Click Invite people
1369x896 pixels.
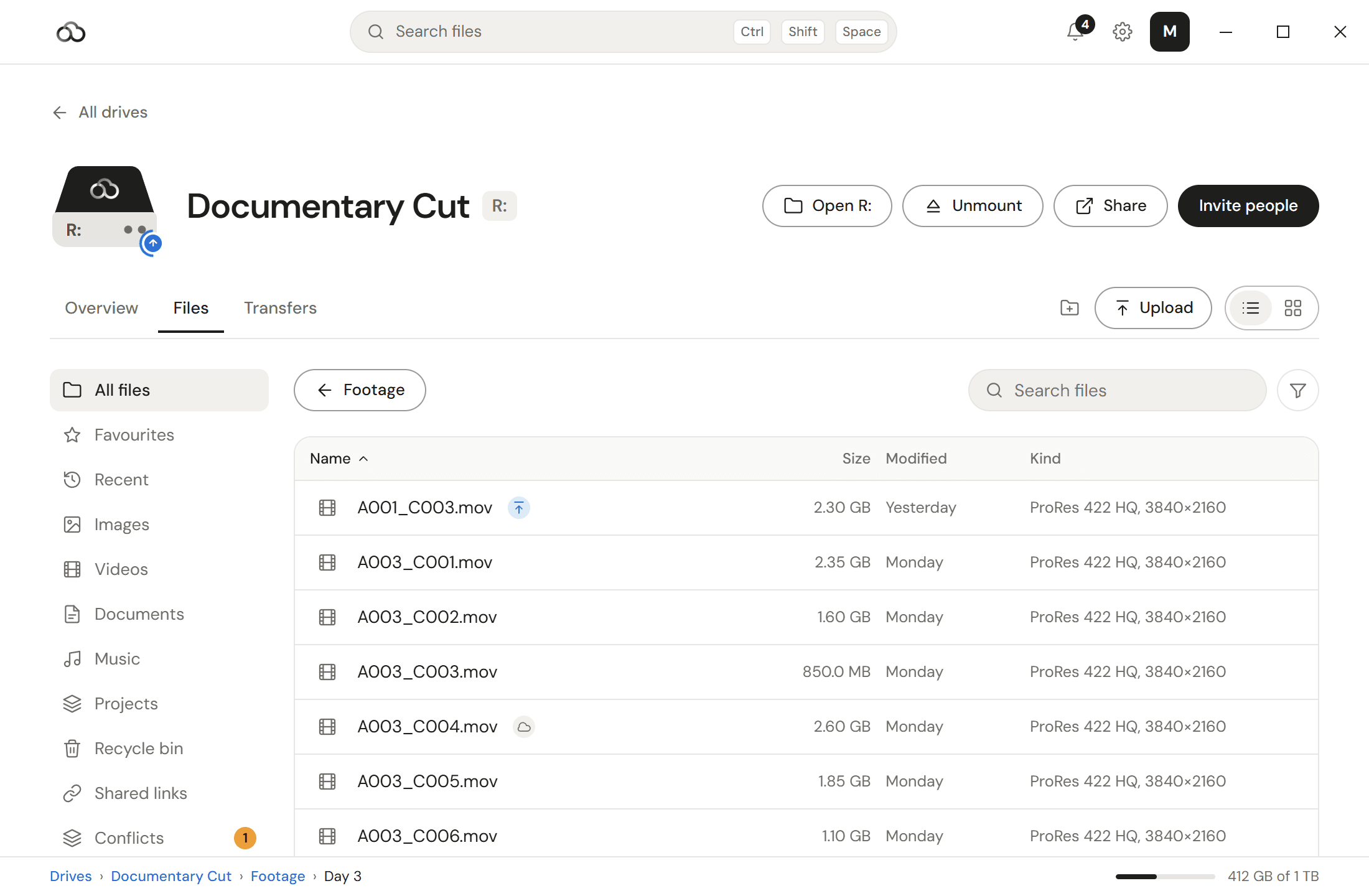[1248, 206]
